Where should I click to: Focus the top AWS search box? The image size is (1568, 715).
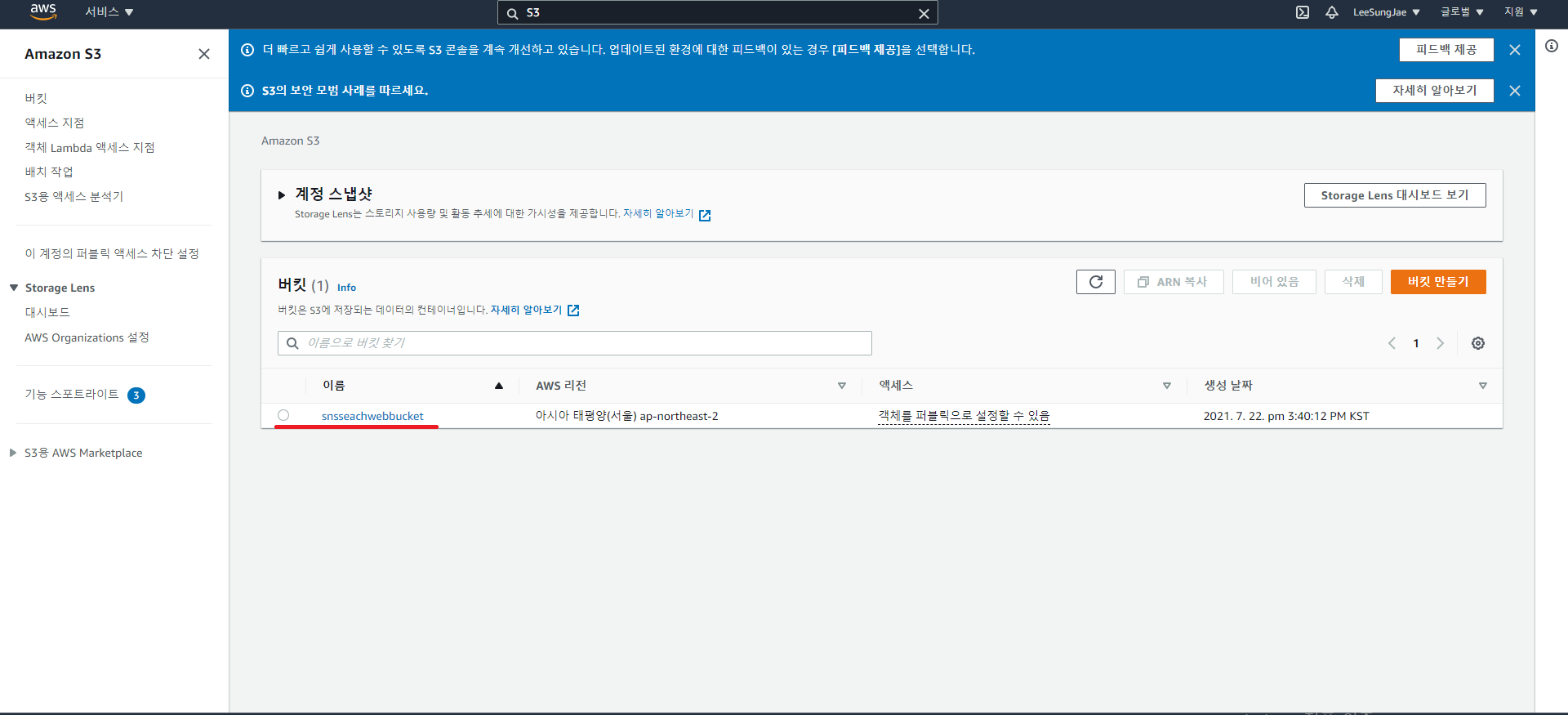(717, 13)
